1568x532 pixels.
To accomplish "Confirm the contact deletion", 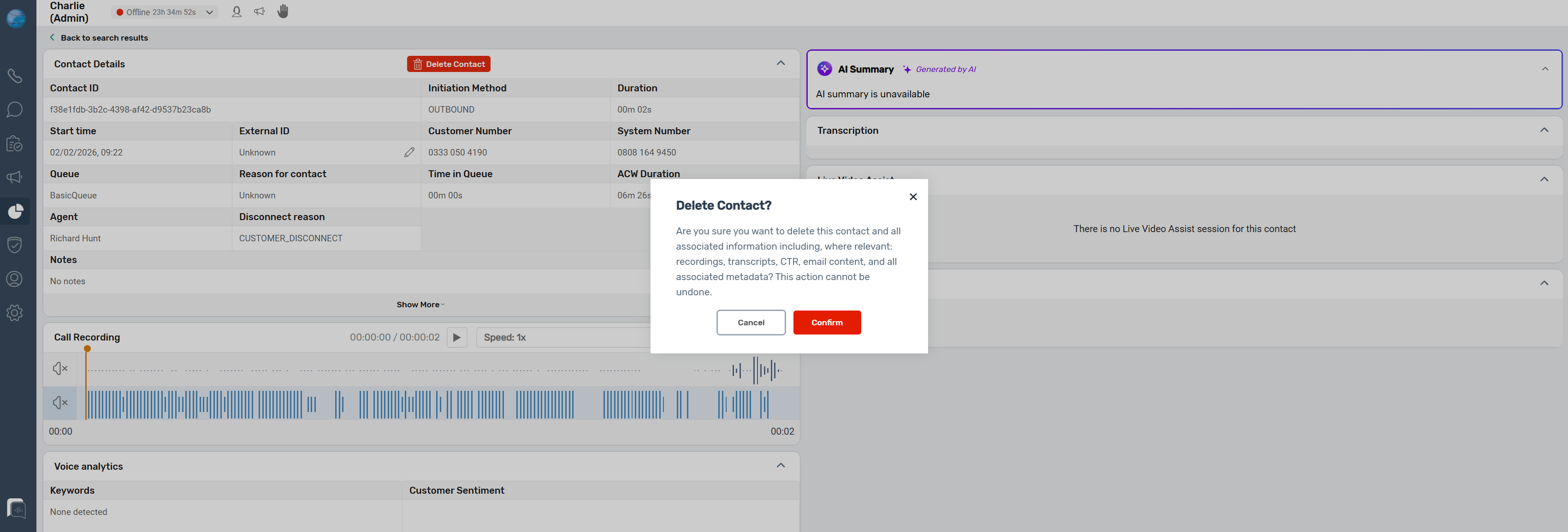I will pyautogui.click(x=827, y=323).
